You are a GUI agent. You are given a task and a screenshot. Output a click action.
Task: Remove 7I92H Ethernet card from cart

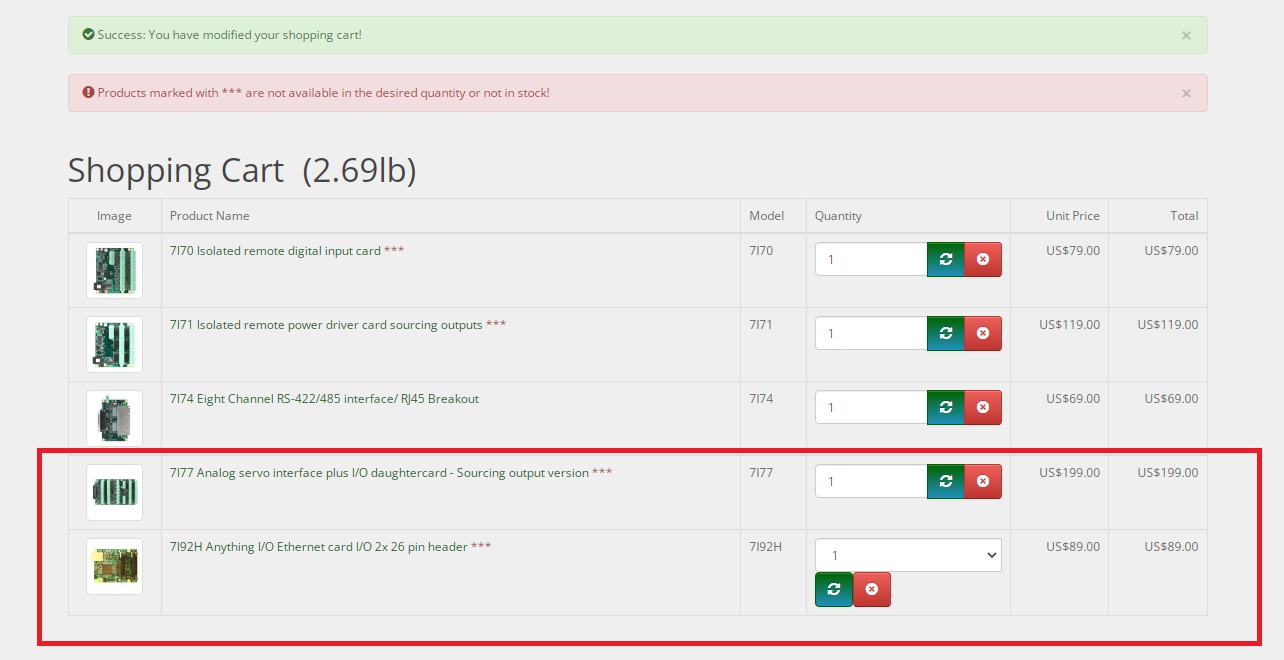click(872, 590)
